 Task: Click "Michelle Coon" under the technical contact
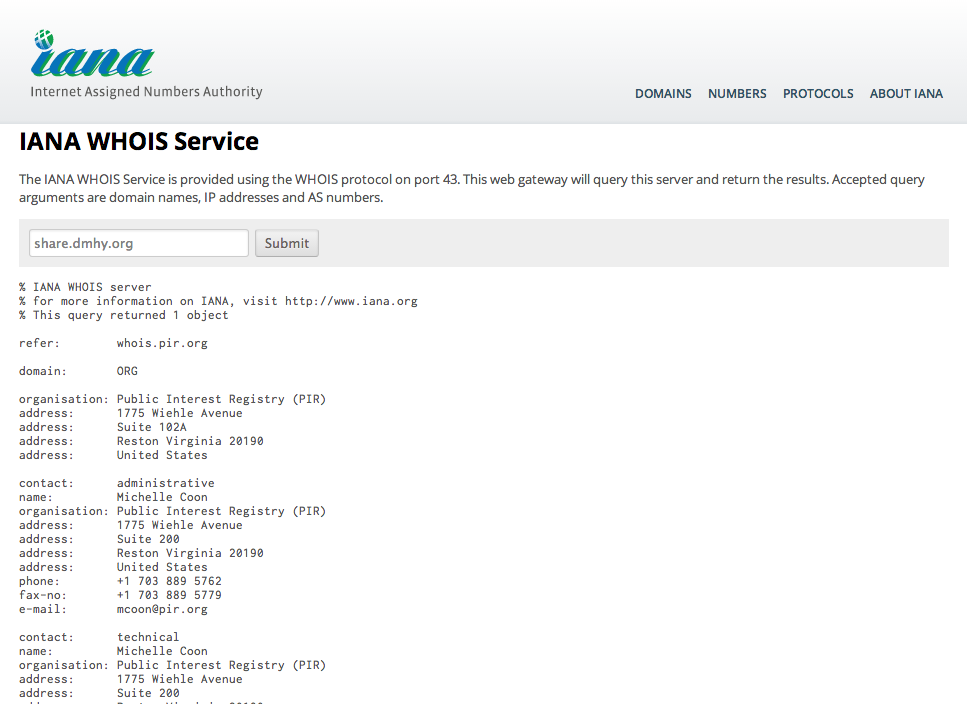pyautogui.click(x=162, y=652)
